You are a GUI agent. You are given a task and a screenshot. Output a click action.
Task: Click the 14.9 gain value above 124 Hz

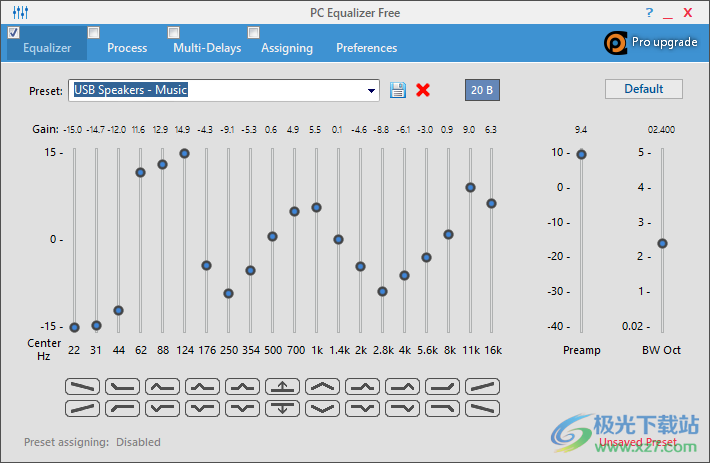coord(182,130)
